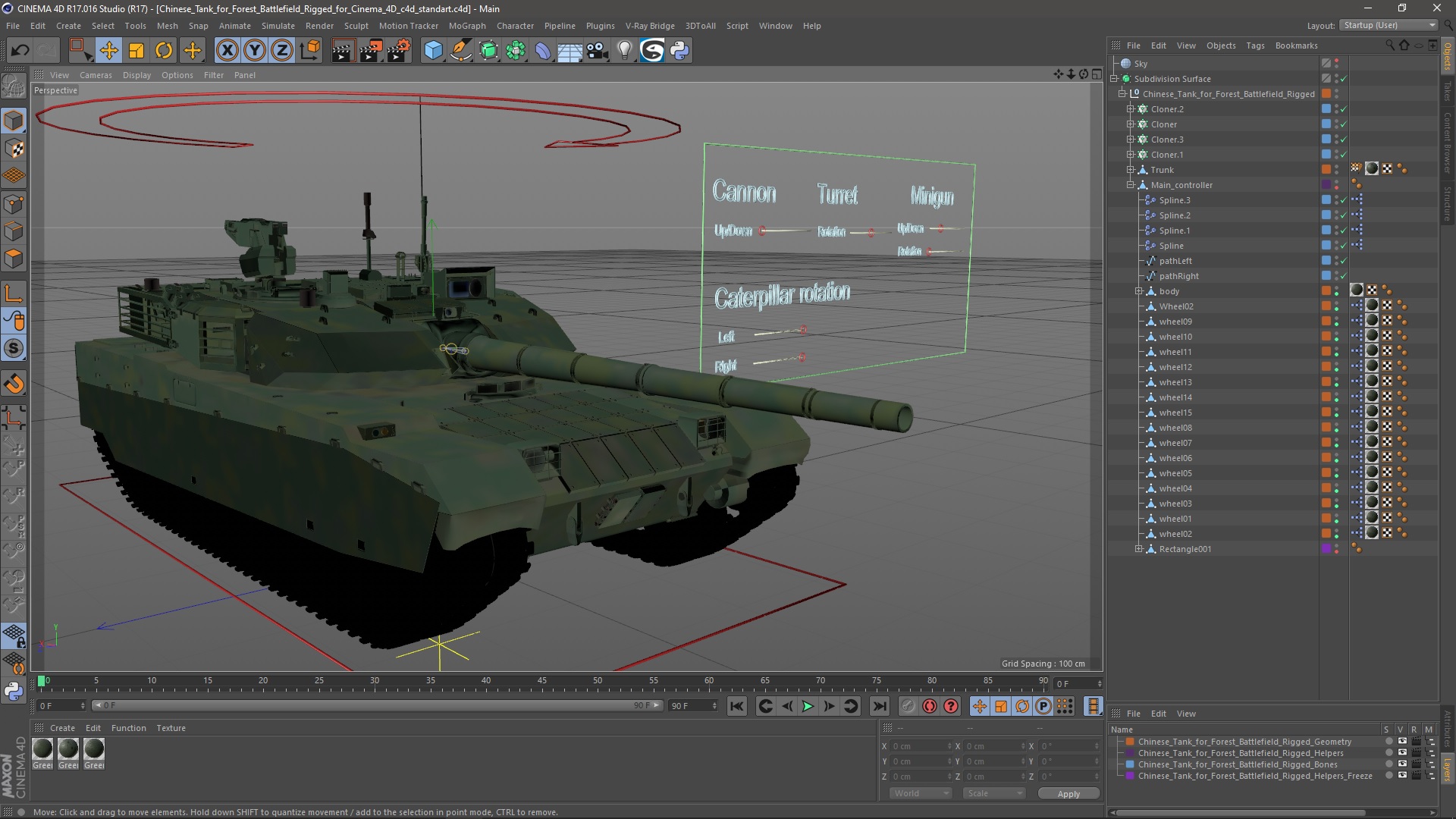Open material manager Create menu
The width and height of the screenshot is (1456, 819).
[x=62, y=728]
